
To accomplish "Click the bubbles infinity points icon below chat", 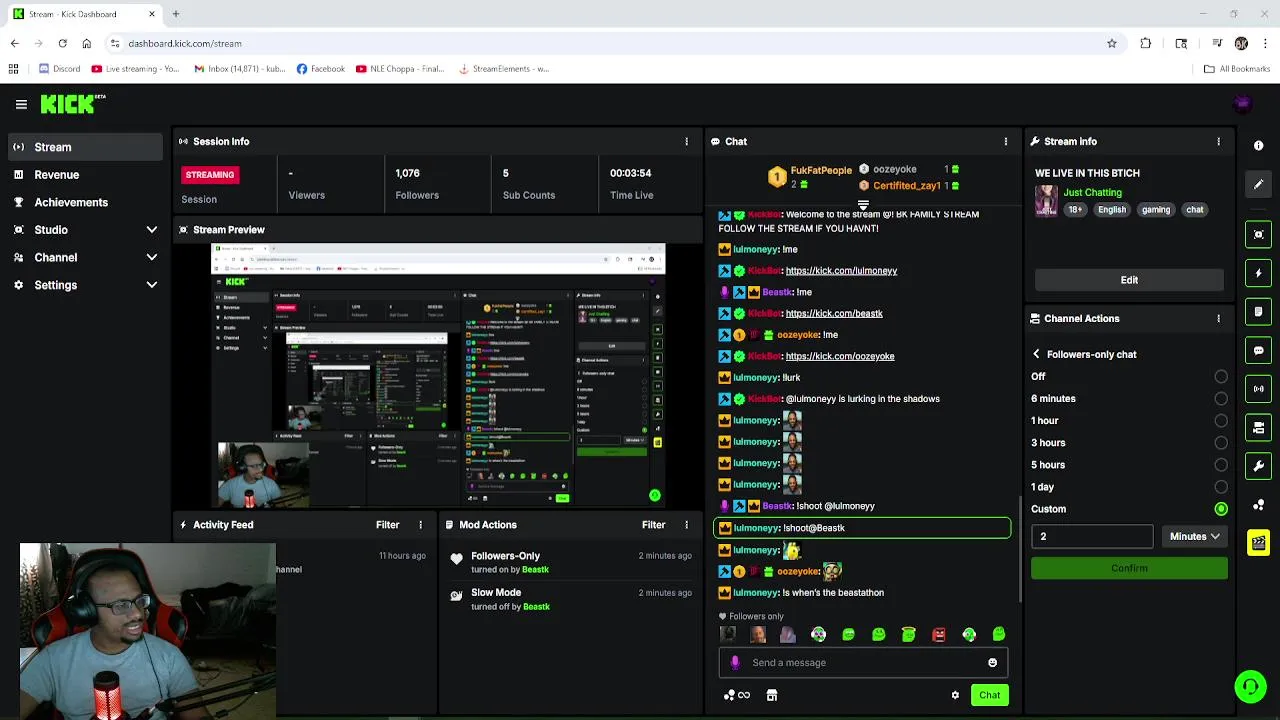I will (737, 695).
